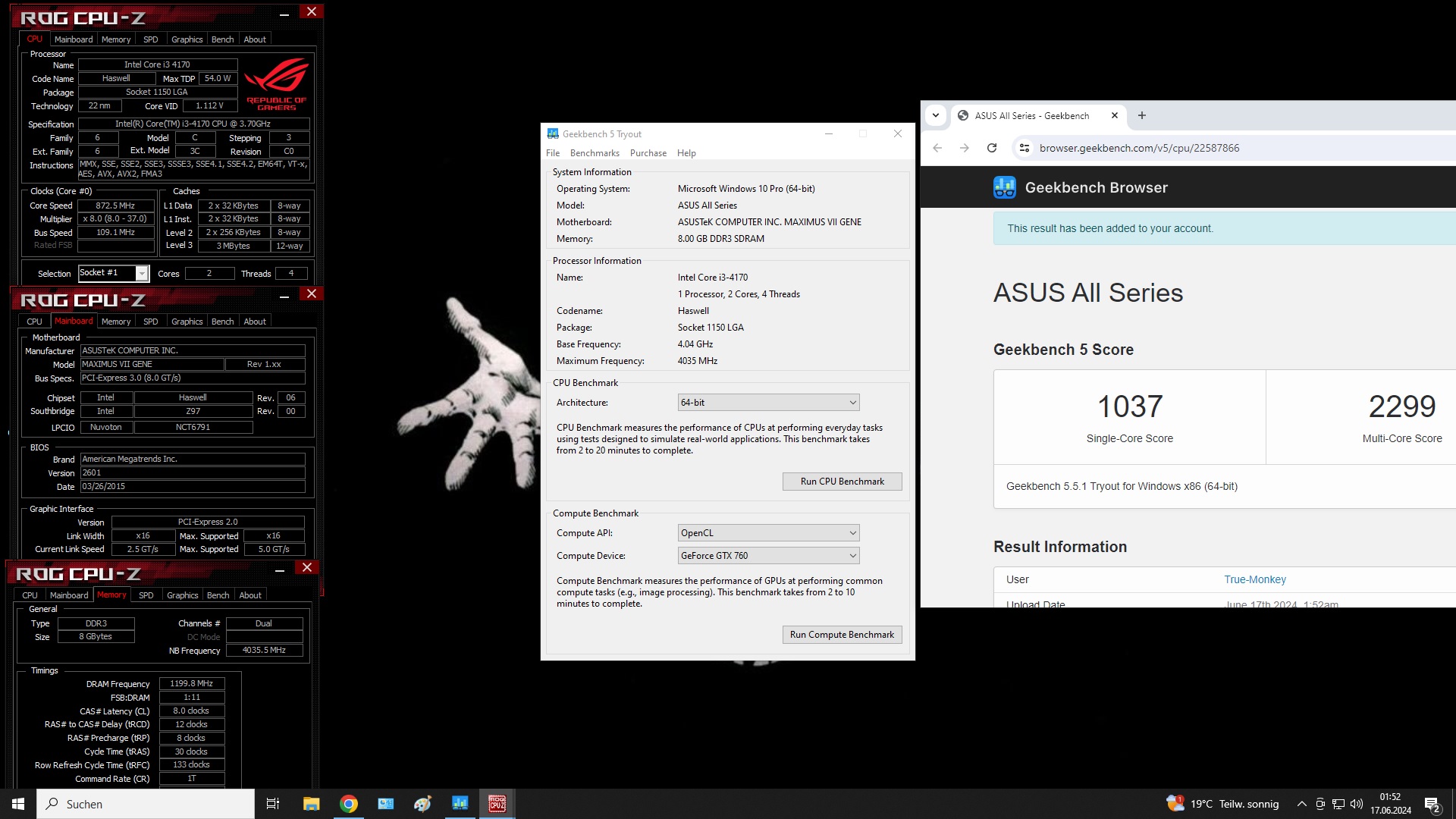Image resolution: width=1456 pixels, height=819 pixels.
Task: Click the Core Speed 872.5 MHz value
Action: [115, 206]
